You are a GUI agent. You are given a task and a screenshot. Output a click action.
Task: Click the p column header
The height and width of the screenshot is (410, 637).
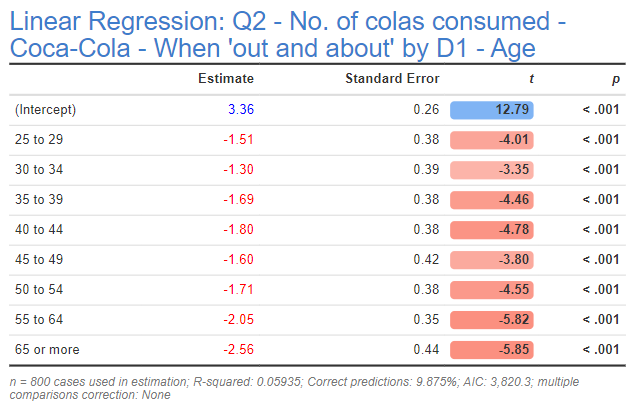click(x=616, y=79)
